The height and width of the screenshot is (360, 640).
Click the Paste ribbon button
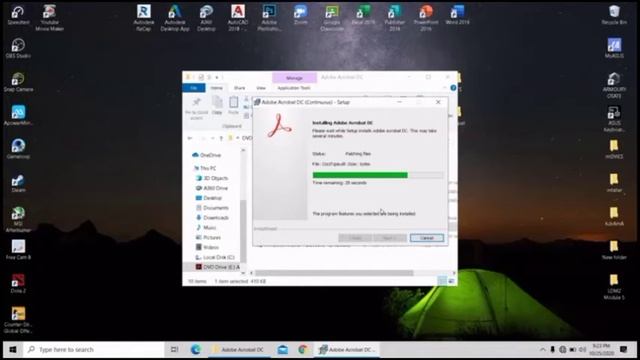point(233,106)
